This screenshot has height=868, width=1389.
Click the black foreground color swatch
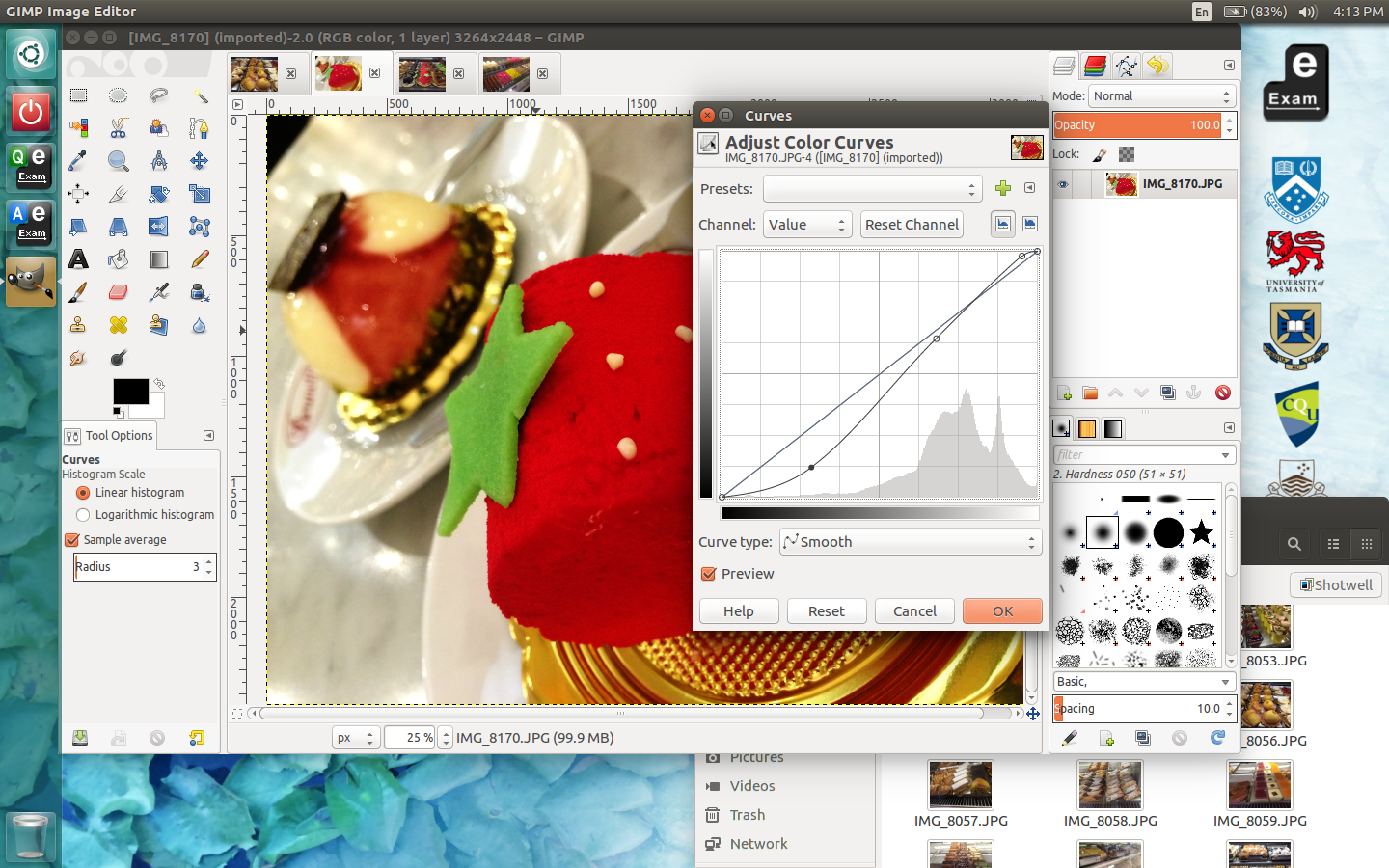[x=130, y=391]
